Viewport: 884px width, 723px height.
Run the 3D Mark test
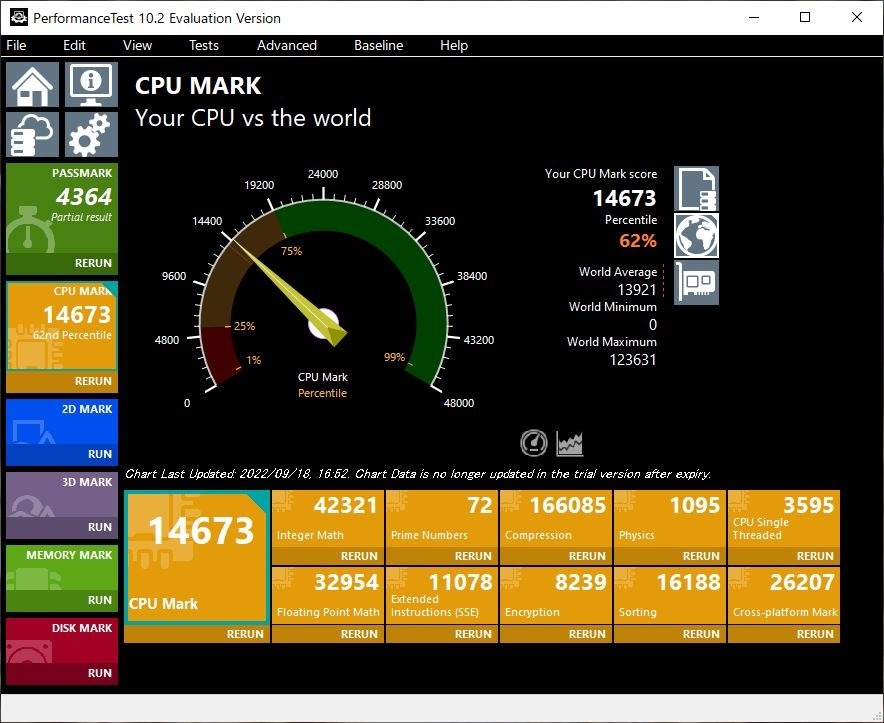pyautogui.click(x=62, y=527)
